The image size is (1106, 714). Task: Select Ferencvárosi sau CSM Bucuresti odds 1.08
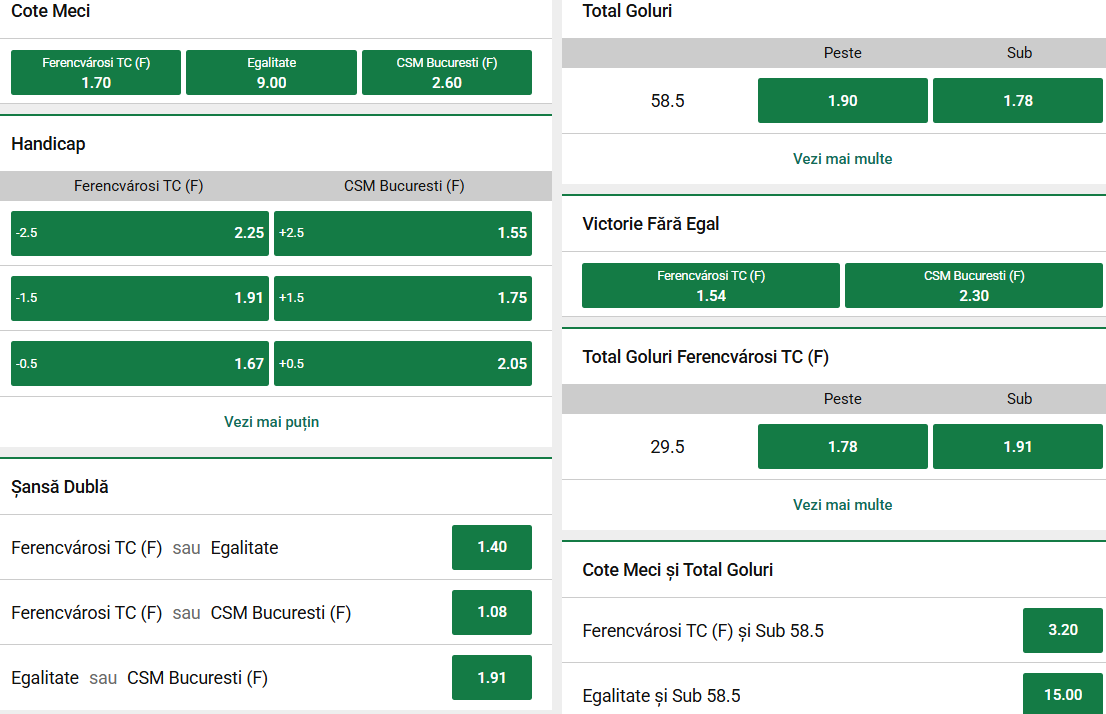tap(492, 612)
